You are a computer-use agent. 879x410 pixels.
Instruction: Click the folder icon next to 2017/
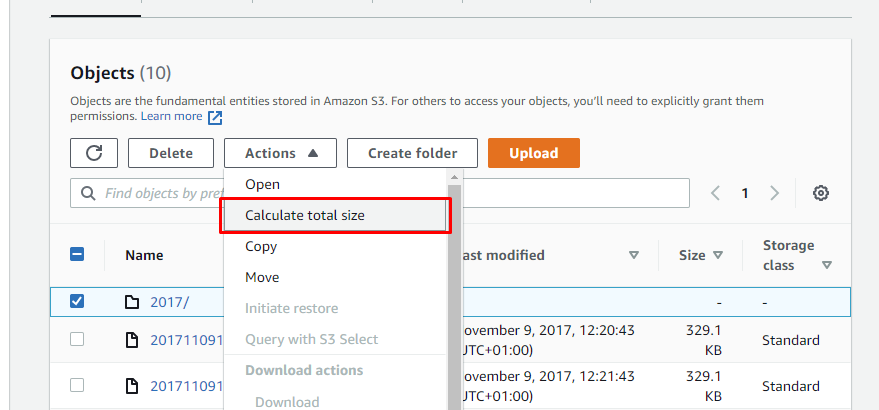[131, 302]
